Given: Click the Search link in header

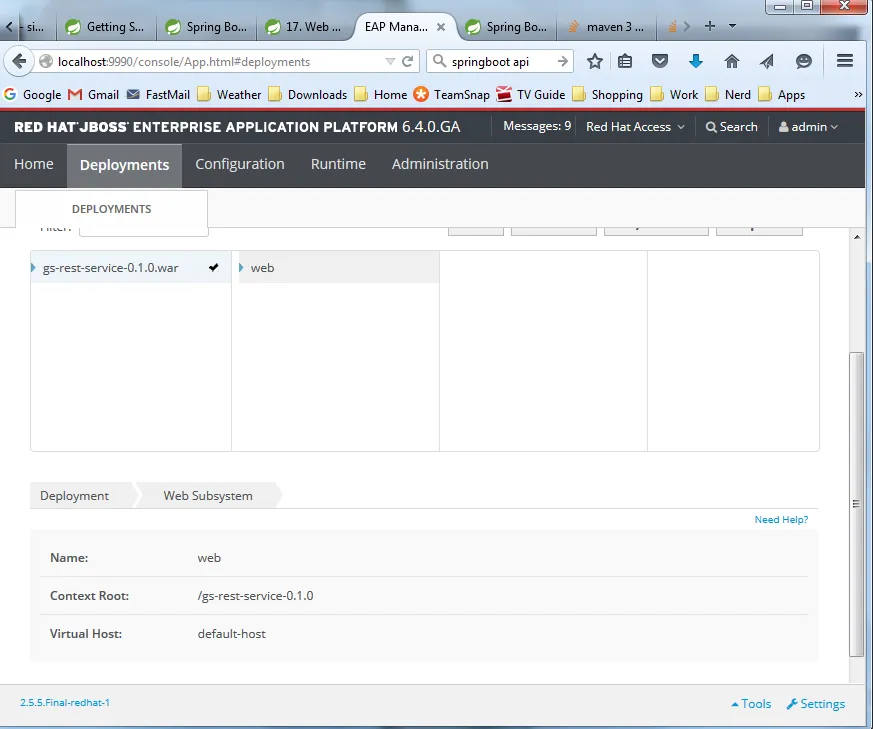Looking at the screenshot, I should point(732,127).
